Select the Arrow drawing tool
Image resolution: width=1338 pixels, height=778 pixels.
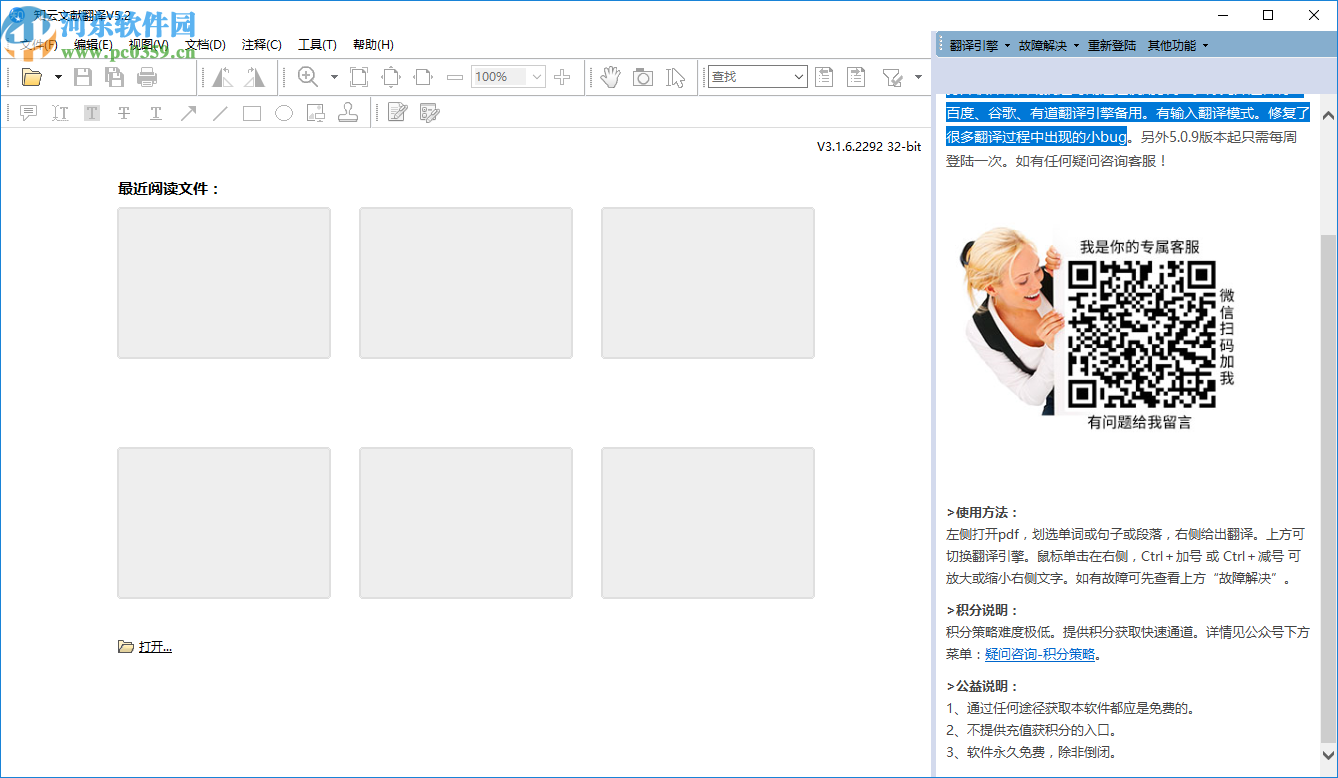[x=188, y=113]
